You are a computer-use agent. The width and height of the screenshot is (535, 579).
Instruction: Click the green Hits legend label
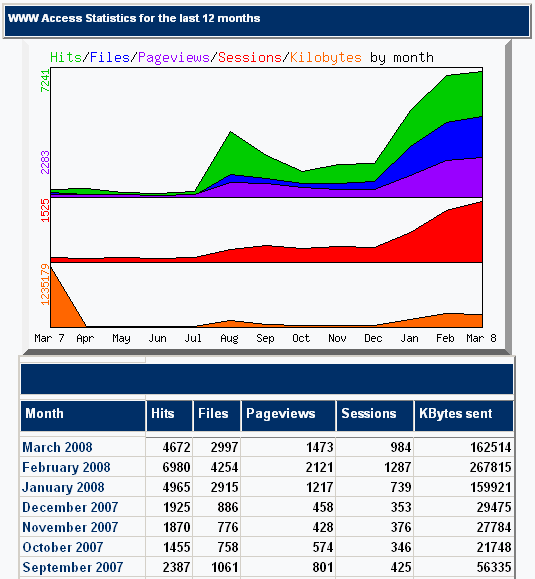[x=66, y=58]
